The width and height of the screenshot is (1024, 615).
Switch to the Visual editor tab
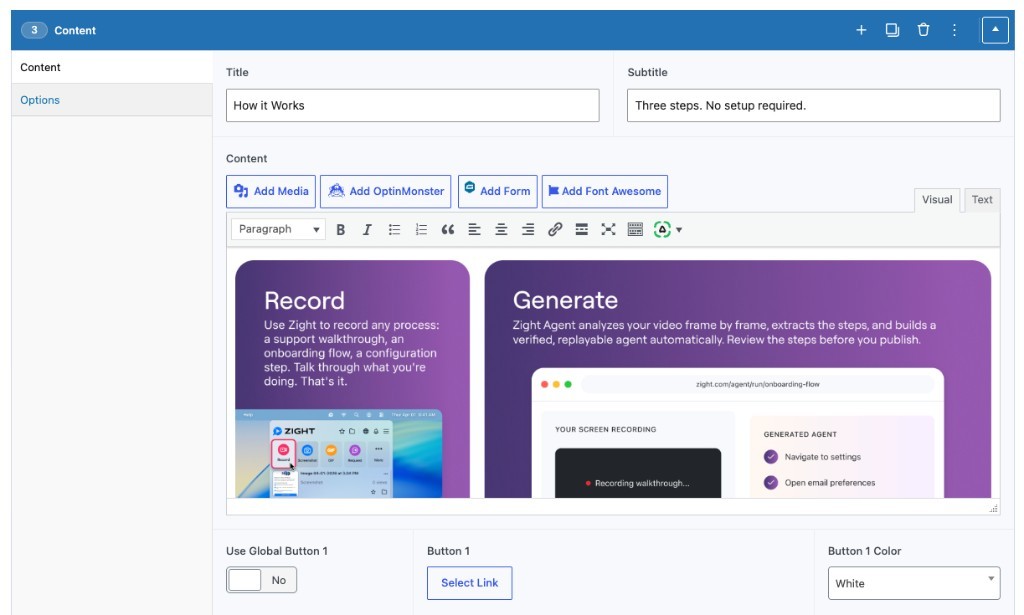[x=936, y=200]
